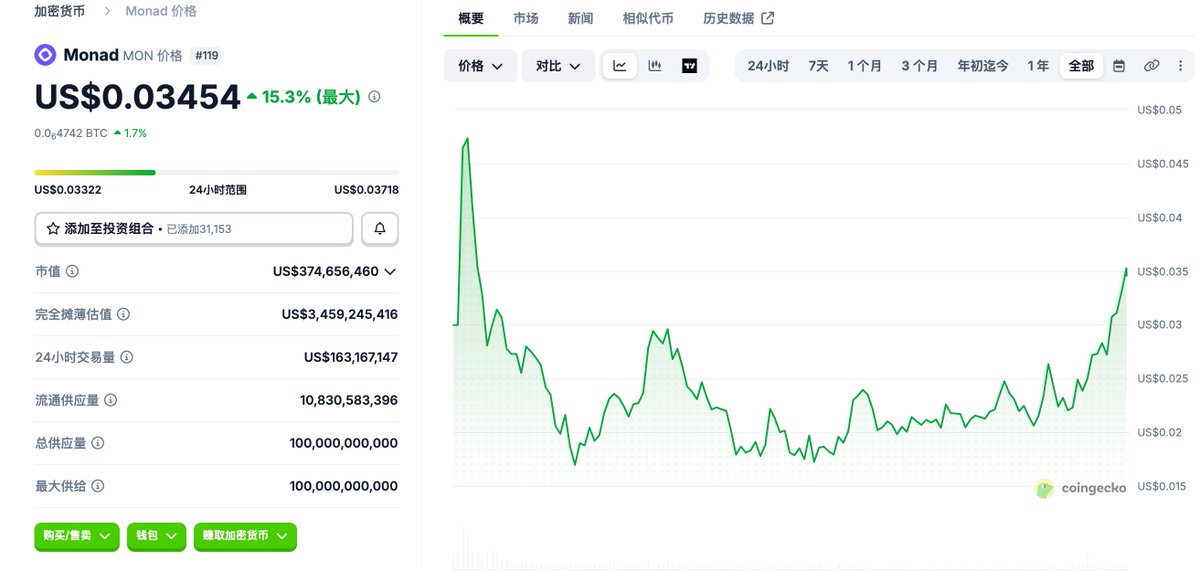This screenshot has width=1200, height=571.
Task: Click the Monad coin logo icon
Action: [45, 55]
